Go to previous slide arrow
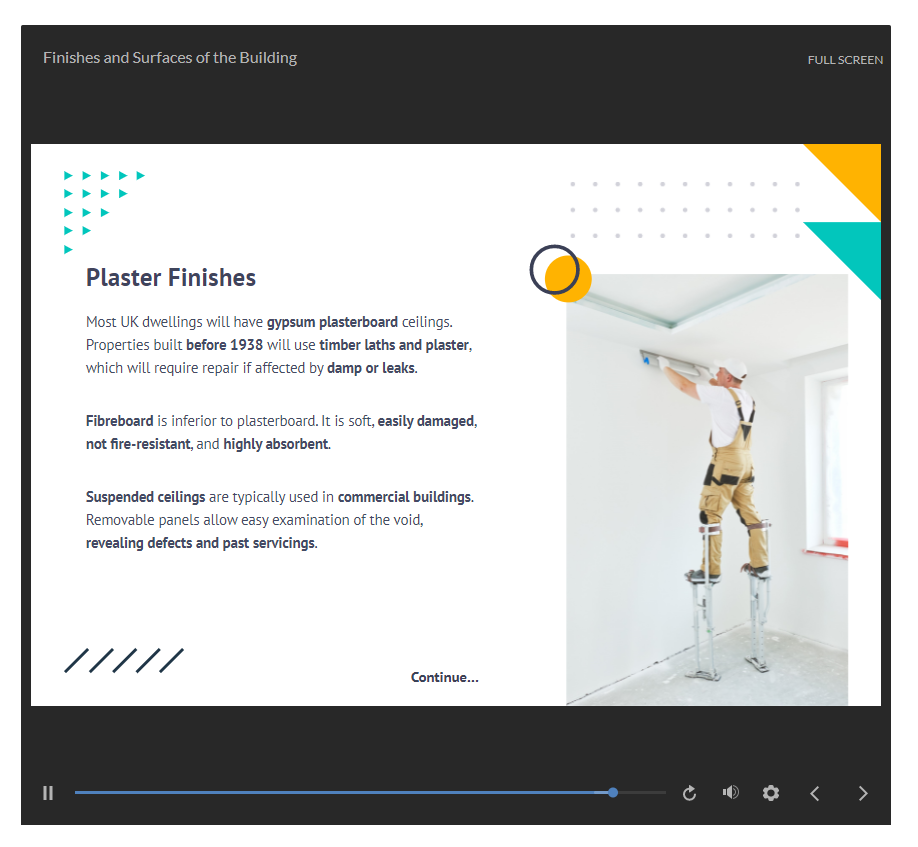The width and height of the screenshot is (918, 847). [814, 793]
